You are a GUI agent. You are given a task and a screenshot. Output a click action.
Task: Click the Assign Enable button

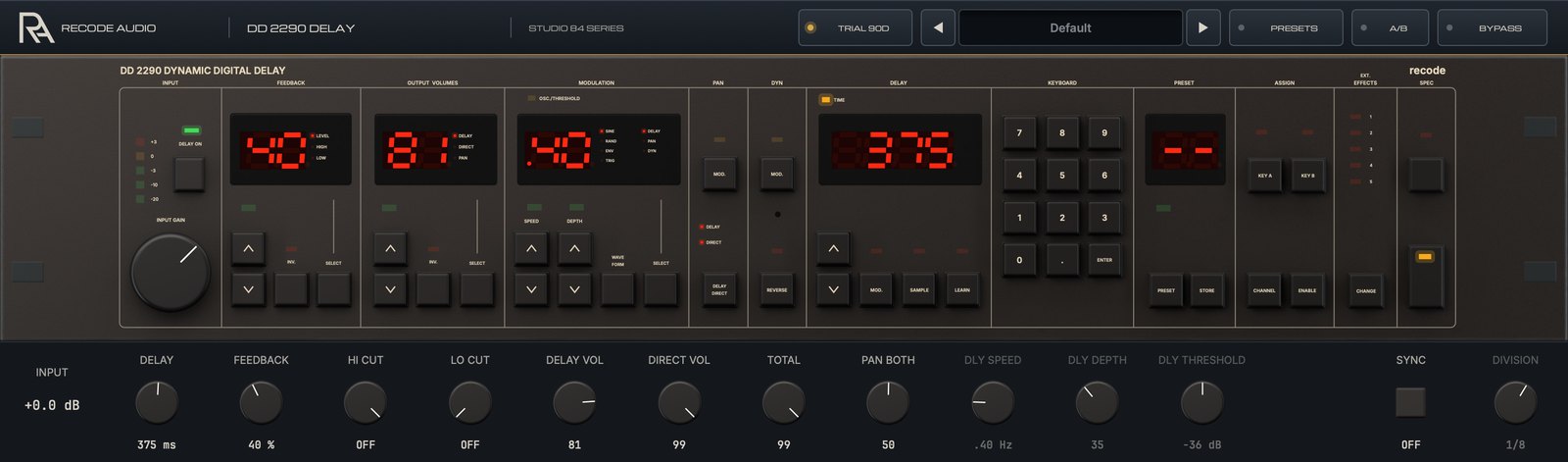(x=1307, y=290)
